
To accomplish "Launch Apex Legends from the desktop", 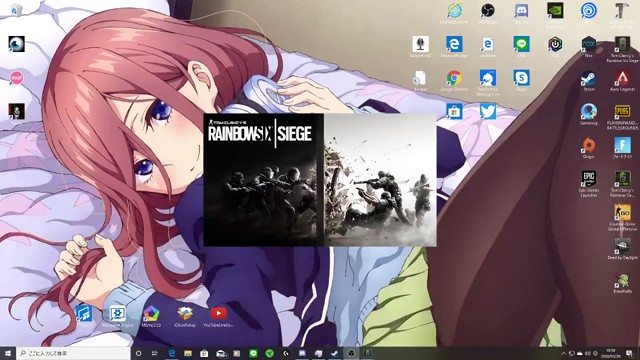I will pos(622,78).
